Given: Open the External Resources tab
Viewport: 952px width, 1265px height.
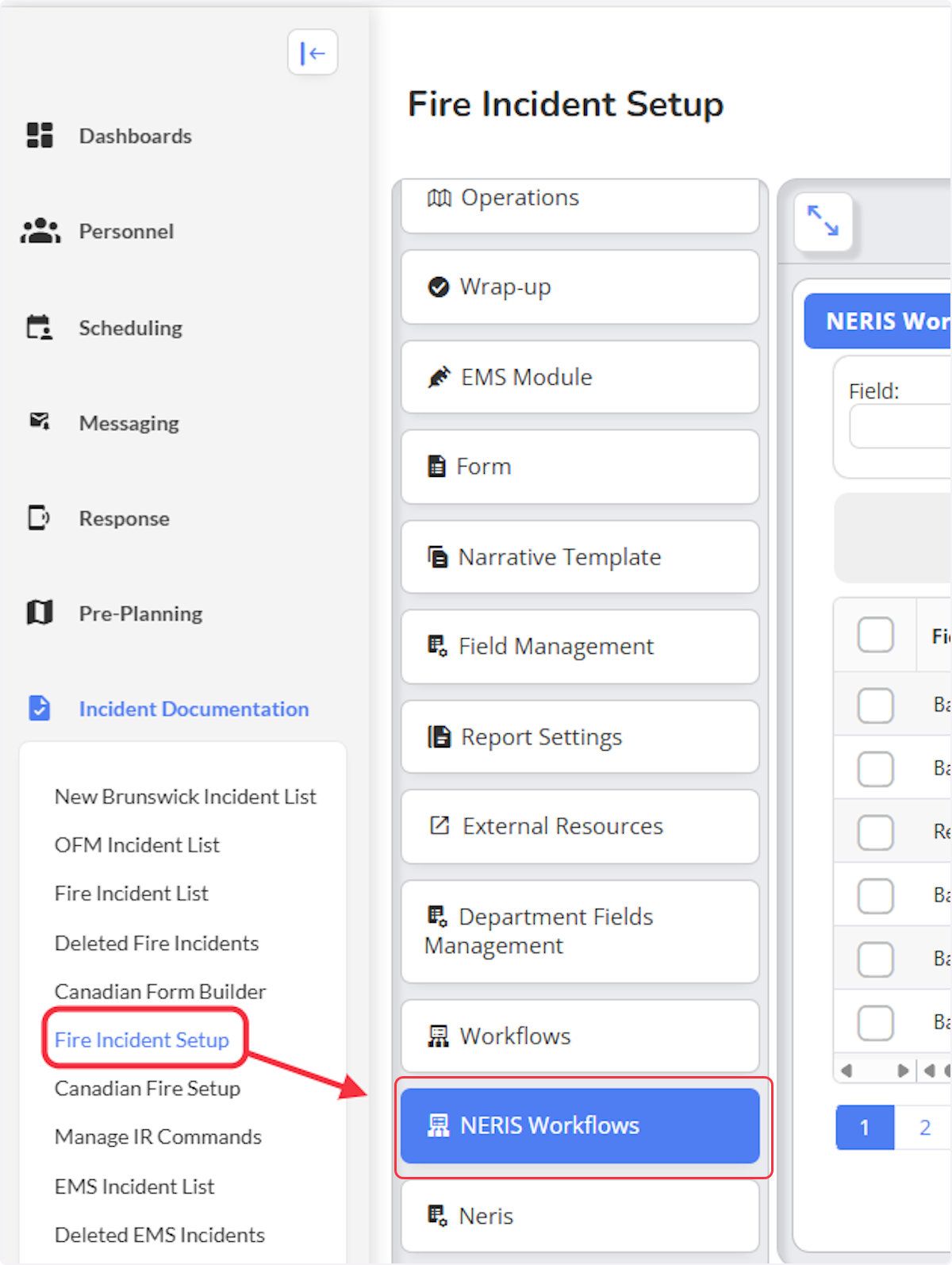Looking at the screenshot, I should 580,826.
